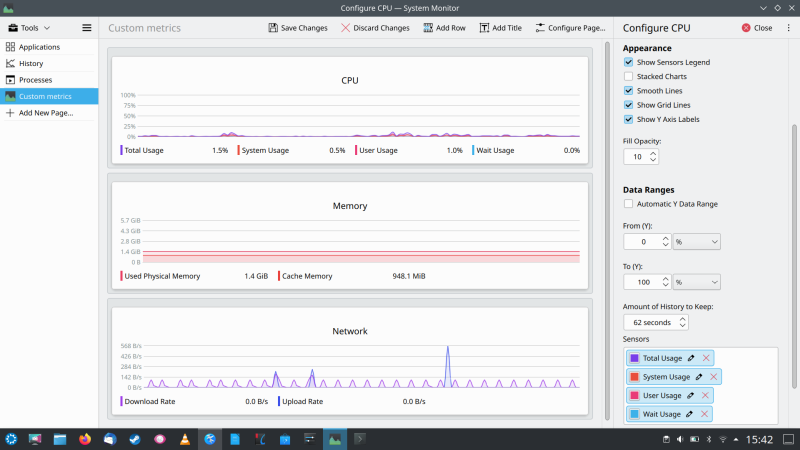The width and height of the screenshot is (800, 450).
Task: Click the pencil icon for Total Usage sensor
Action: tap(691, 358)
